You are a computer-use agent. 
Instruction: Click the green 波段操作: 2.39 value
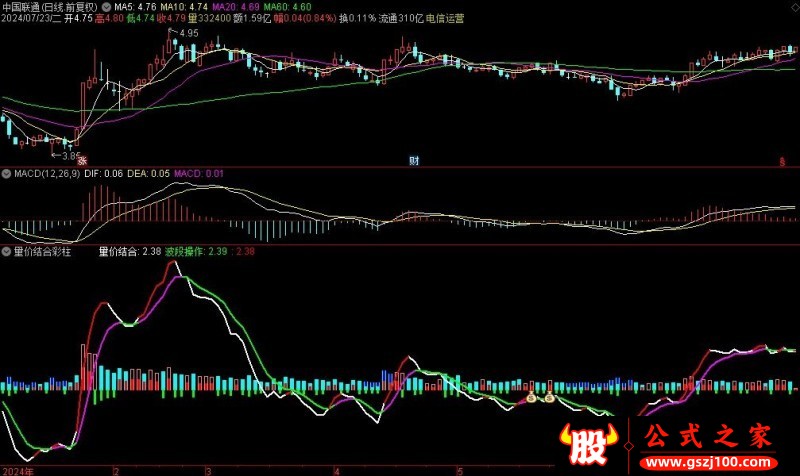pyautogui.click(x=196, y=252)
